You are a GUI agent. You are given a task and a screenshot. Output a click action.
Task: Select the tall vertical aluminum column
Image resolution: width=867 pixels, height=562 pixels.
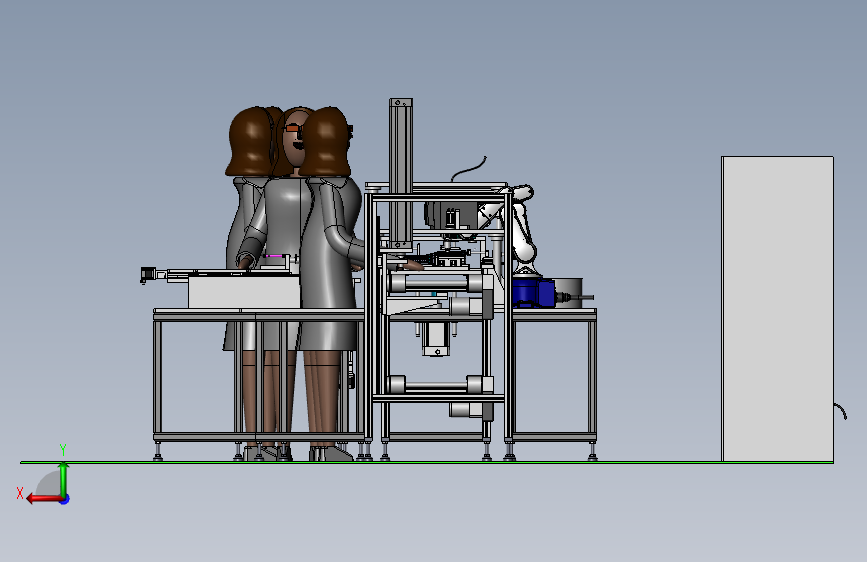(401, 174)
